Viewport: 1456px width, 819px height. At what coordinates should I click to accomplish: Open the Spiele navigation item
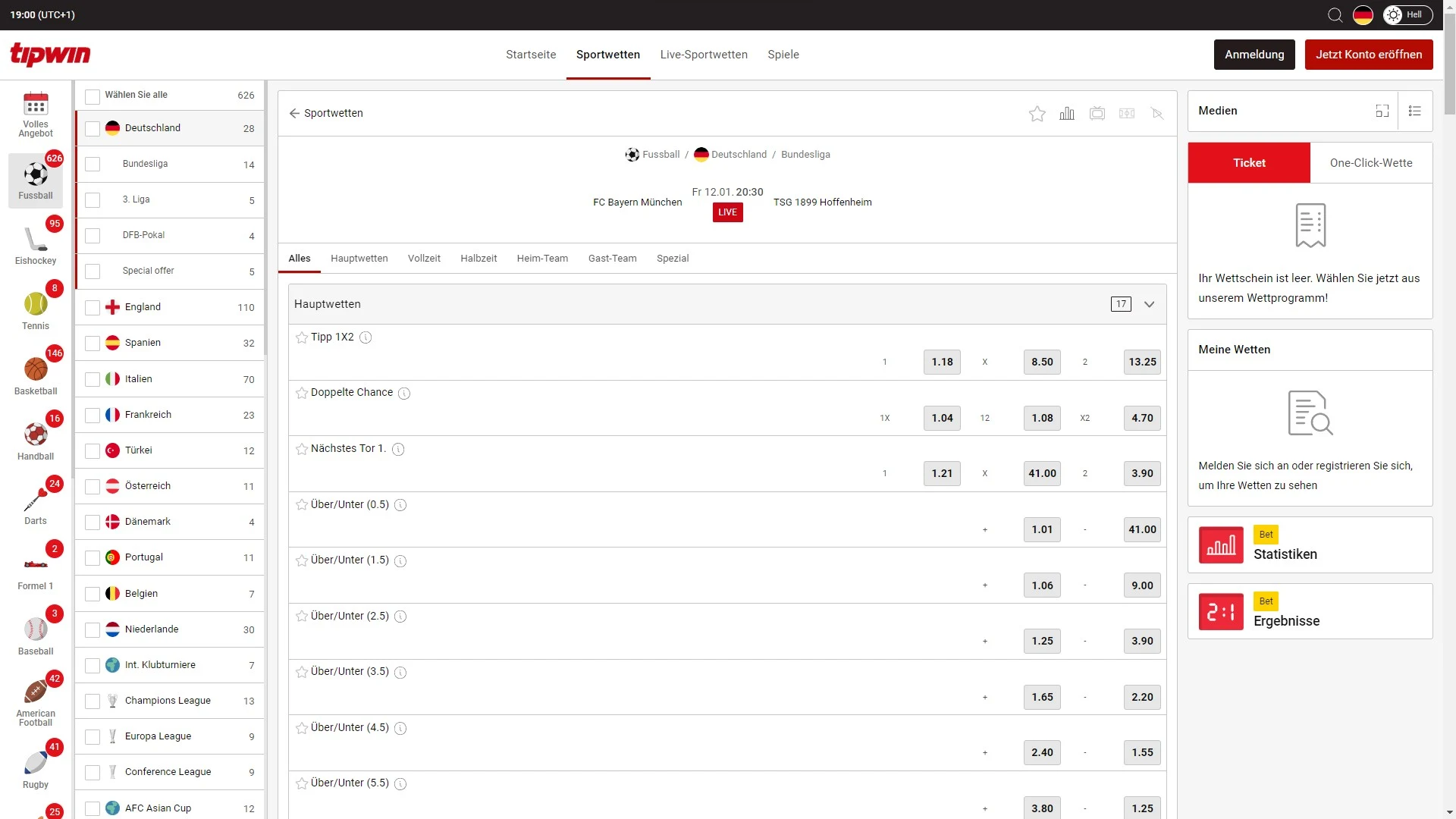(x=783, y=55)
